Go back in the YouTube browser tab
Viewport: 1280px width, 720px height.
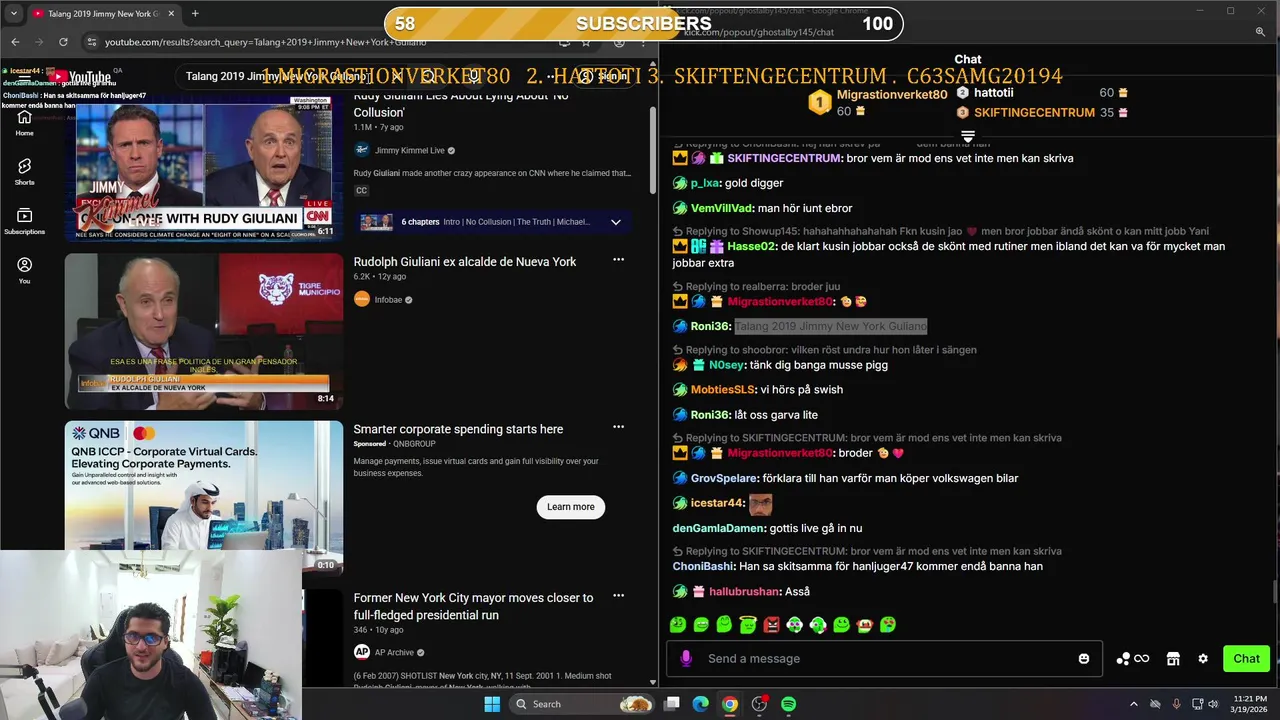(14, 42)
